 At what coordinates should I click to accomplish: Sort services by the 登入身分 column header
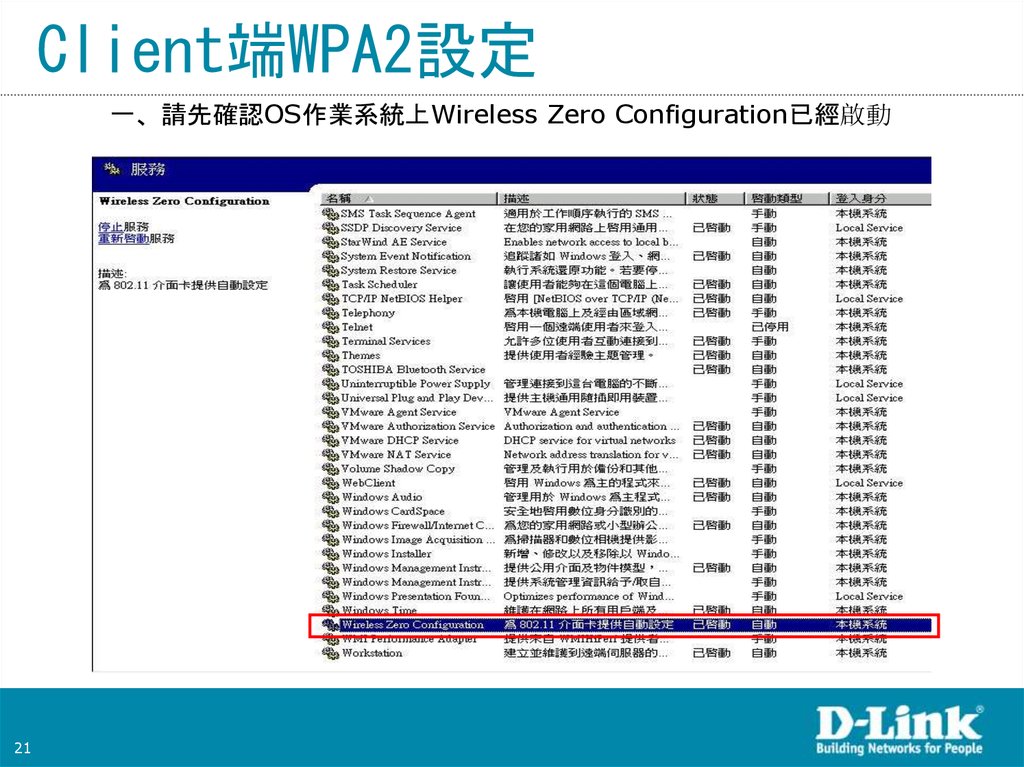point(880,198)
